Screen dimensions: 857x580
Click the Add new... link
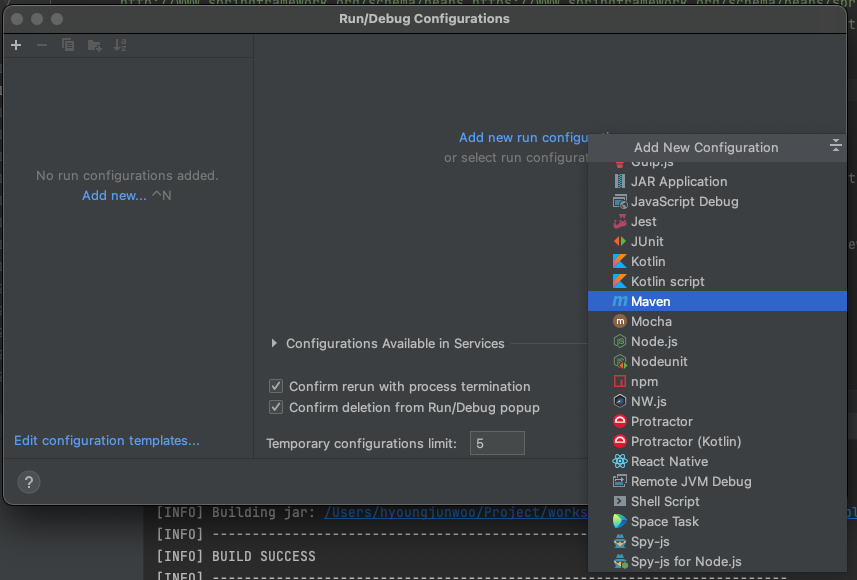114,196
